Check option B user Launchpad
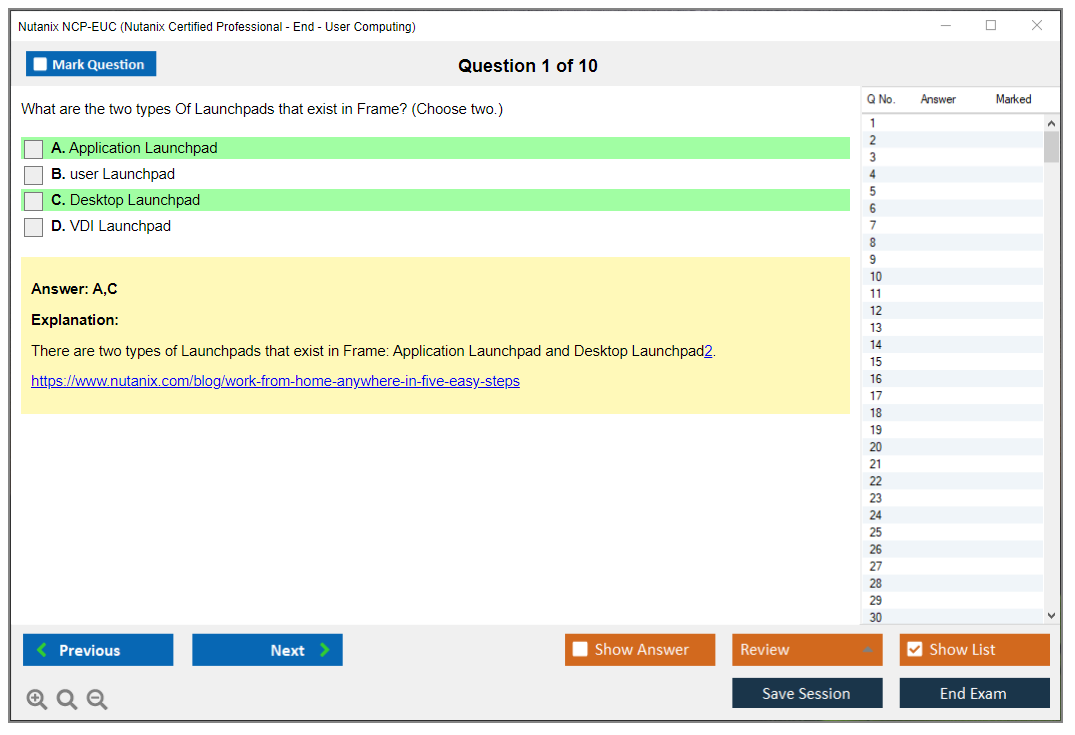The height and width of the screenshot is (735, 1075). (x=34, y=175)
